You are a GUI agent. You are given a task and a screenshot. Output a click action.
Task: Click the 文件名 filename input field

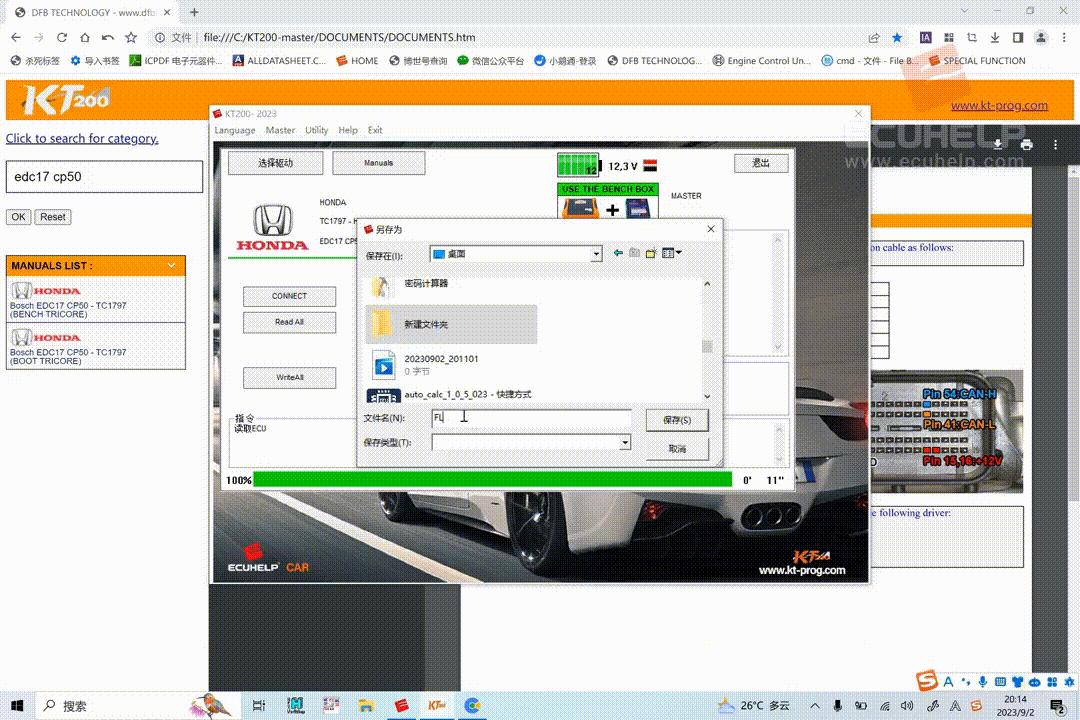pyautogui.click(x=531, y=418)
